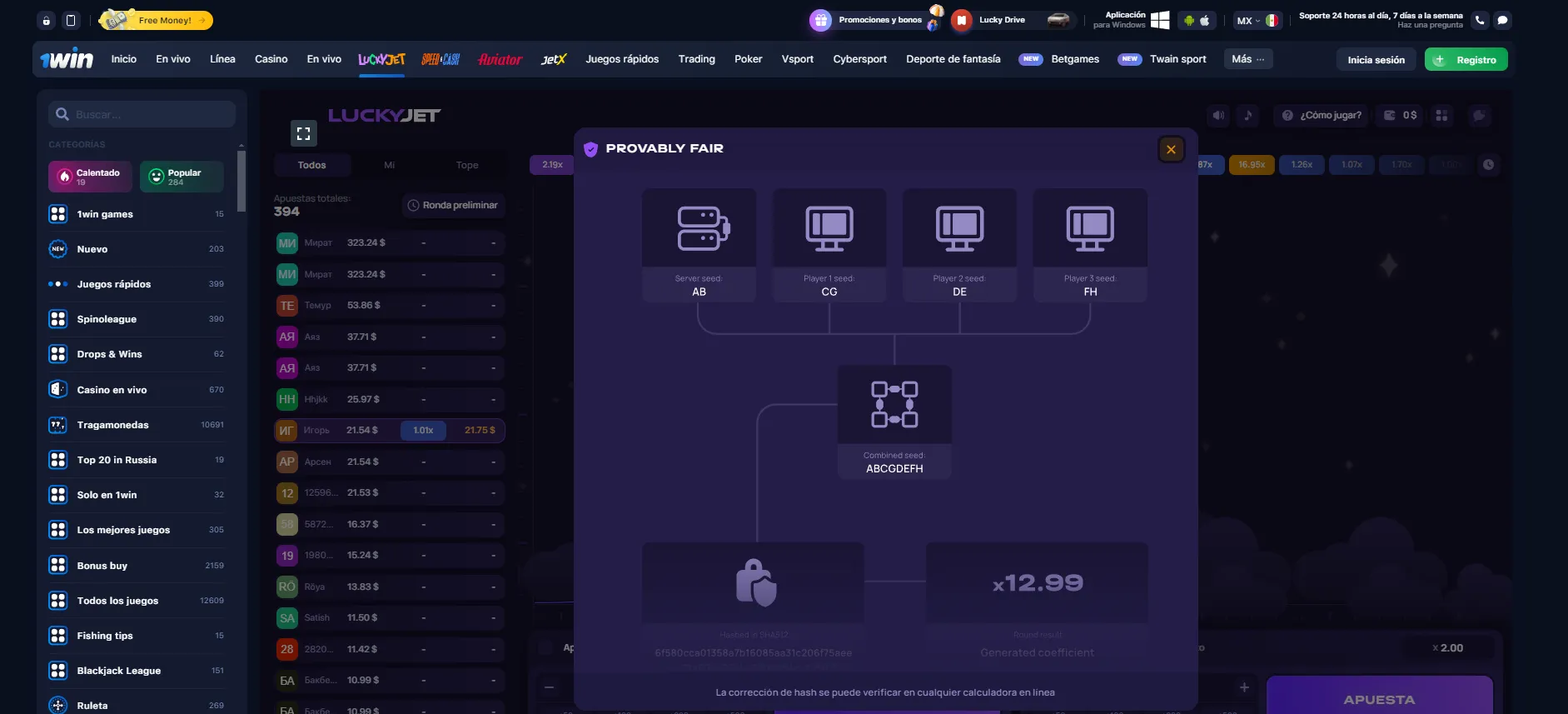Screen dimensions: 1568x714
Task: Open Blackjack League category
Action: pos(137,671)
